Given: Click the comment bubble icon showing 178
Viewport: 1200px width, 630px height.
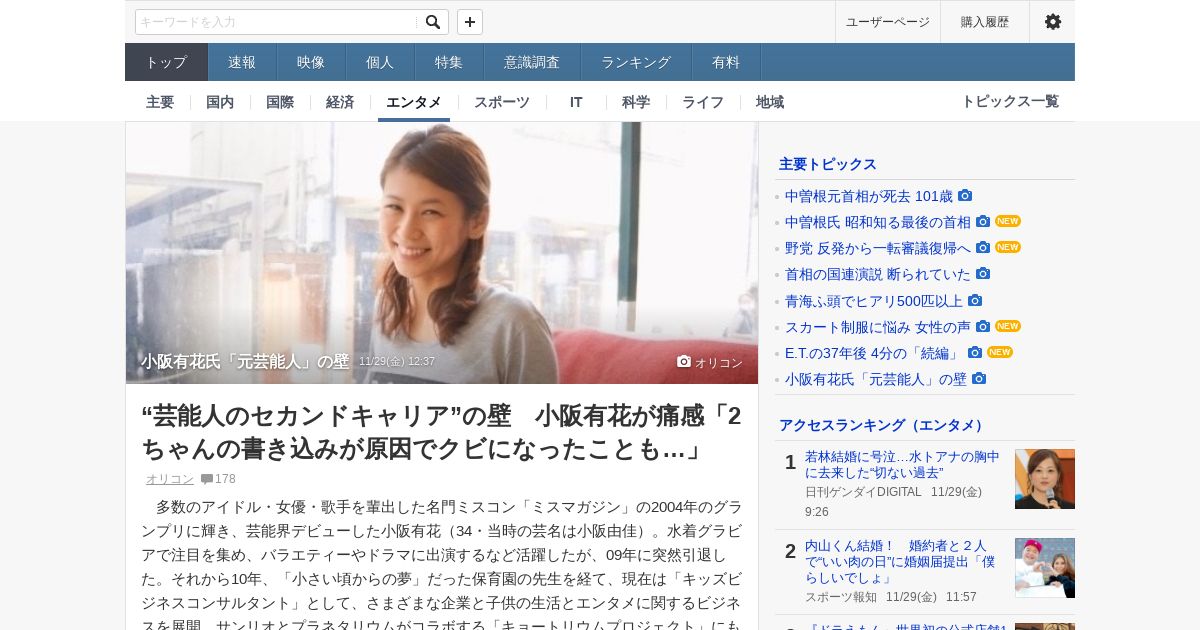Looking at the screenshot, I should click(x=207, y=479).
